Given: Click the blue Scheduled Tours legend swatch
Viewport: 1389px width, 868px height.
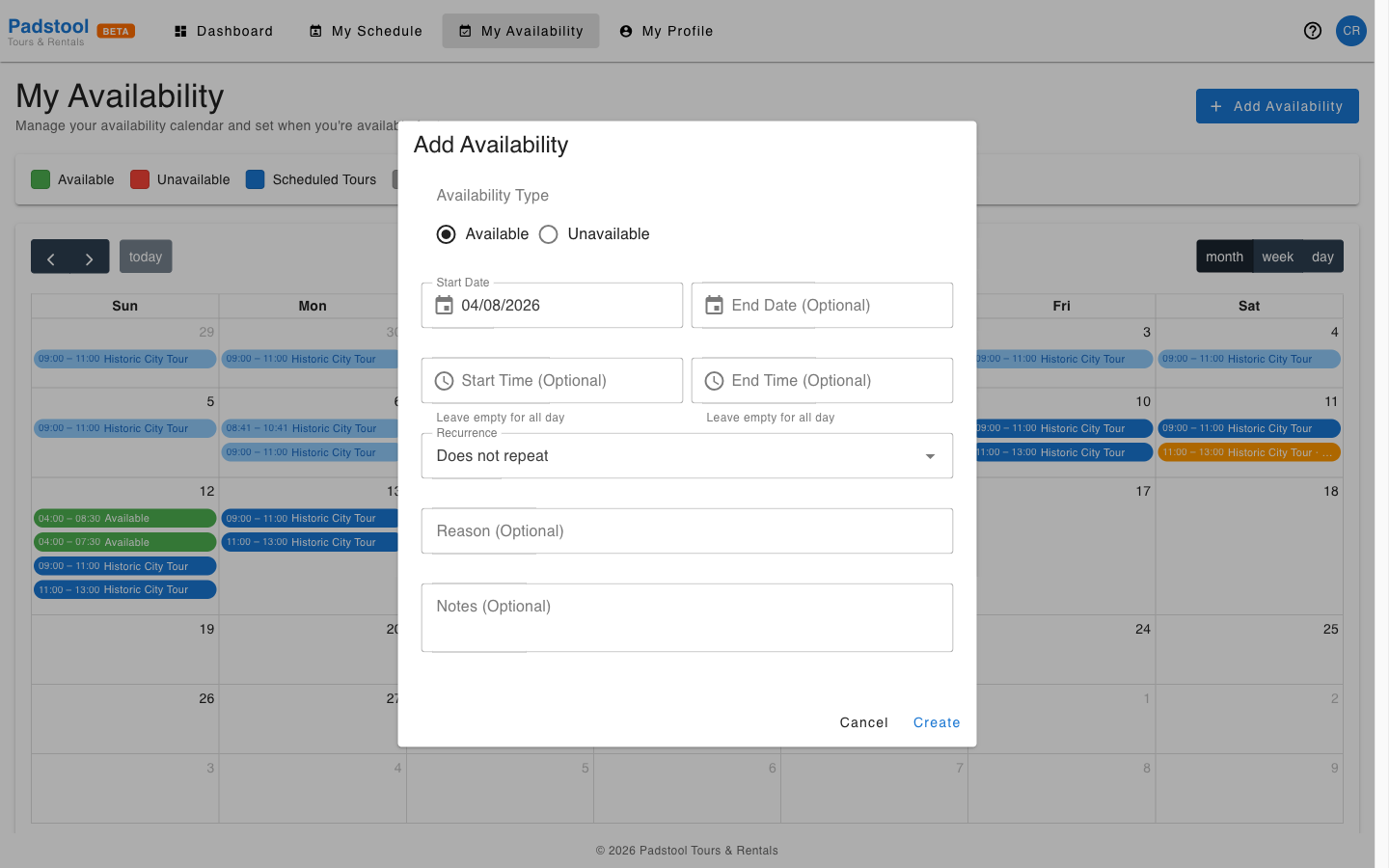Looking at the screenshot, I should click(x=255, y=179).
